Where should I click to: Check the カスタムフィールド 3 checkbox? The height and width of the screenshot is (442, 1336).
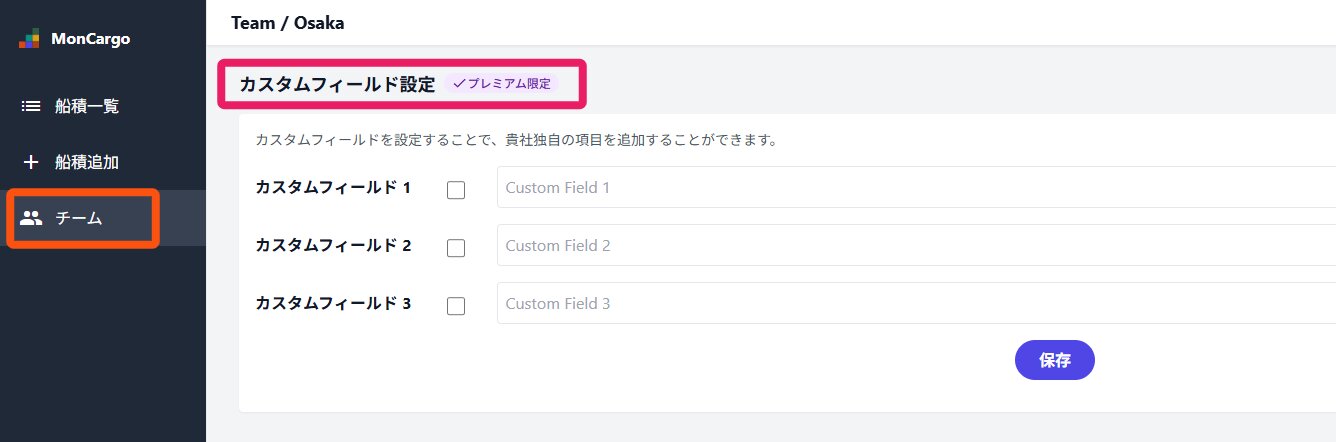point(456,306)
